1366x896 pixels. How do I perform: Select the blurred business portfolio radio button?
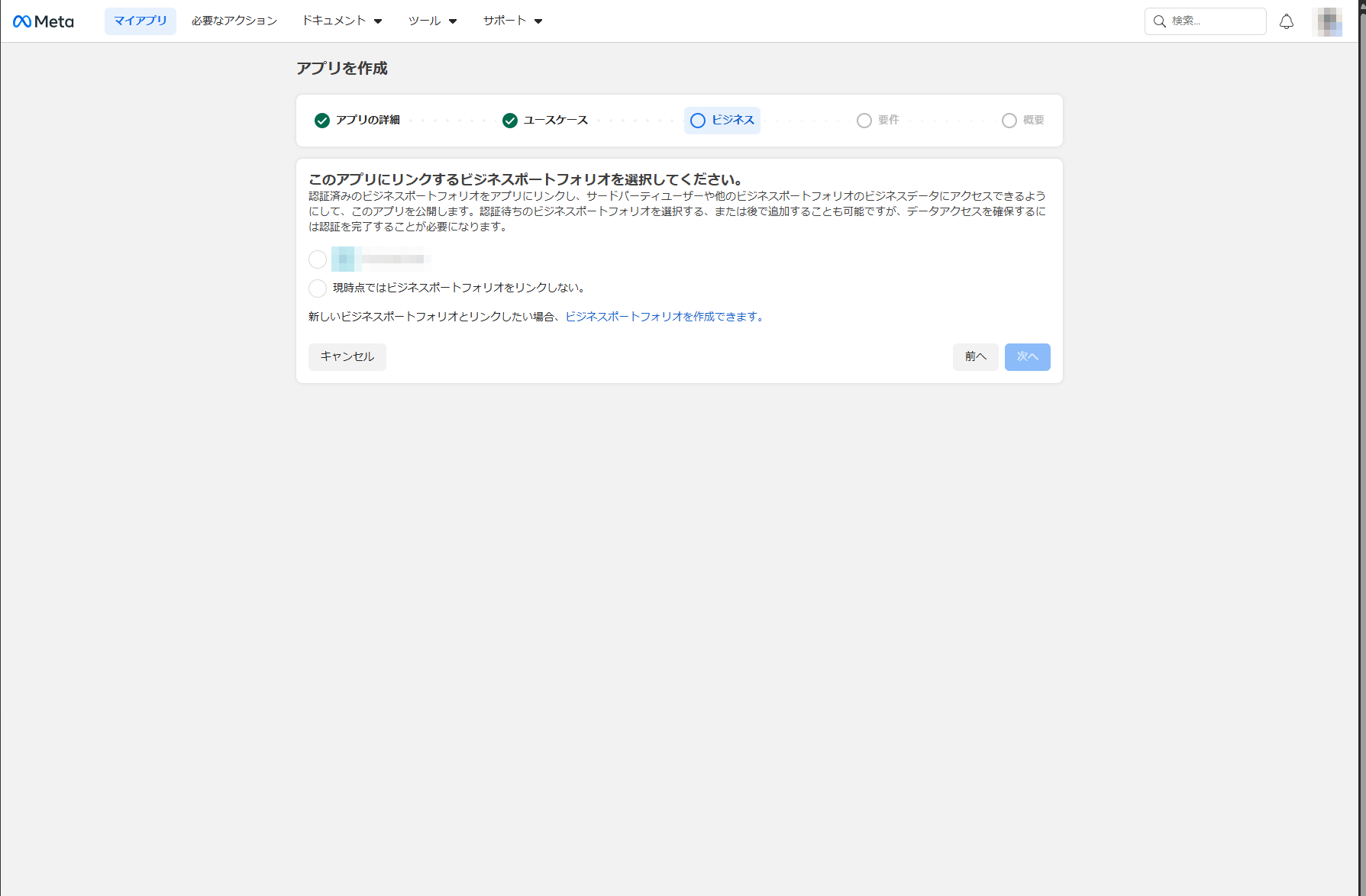(318, 259)
